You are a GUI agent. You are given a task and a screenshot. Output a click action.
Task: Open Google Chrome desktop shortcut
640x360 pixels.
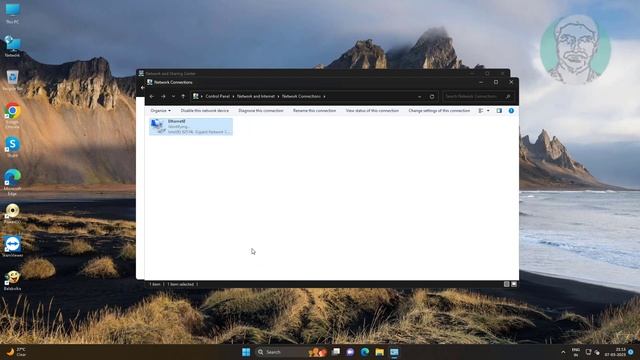pyautogui.click(x=13, y=116)
